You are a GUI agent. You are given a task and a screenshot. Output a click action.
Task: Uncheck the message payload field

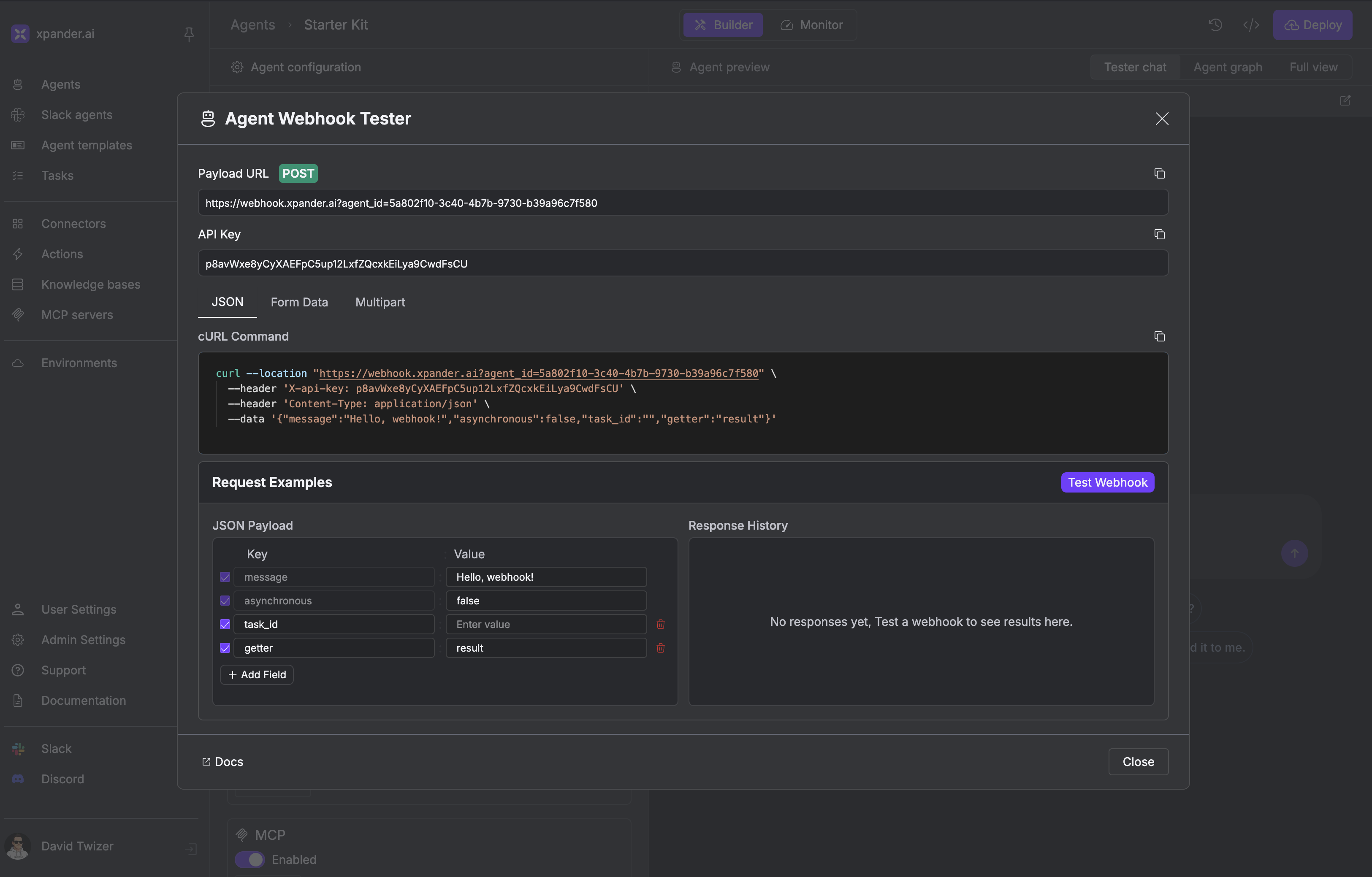(x=225, y=577)
